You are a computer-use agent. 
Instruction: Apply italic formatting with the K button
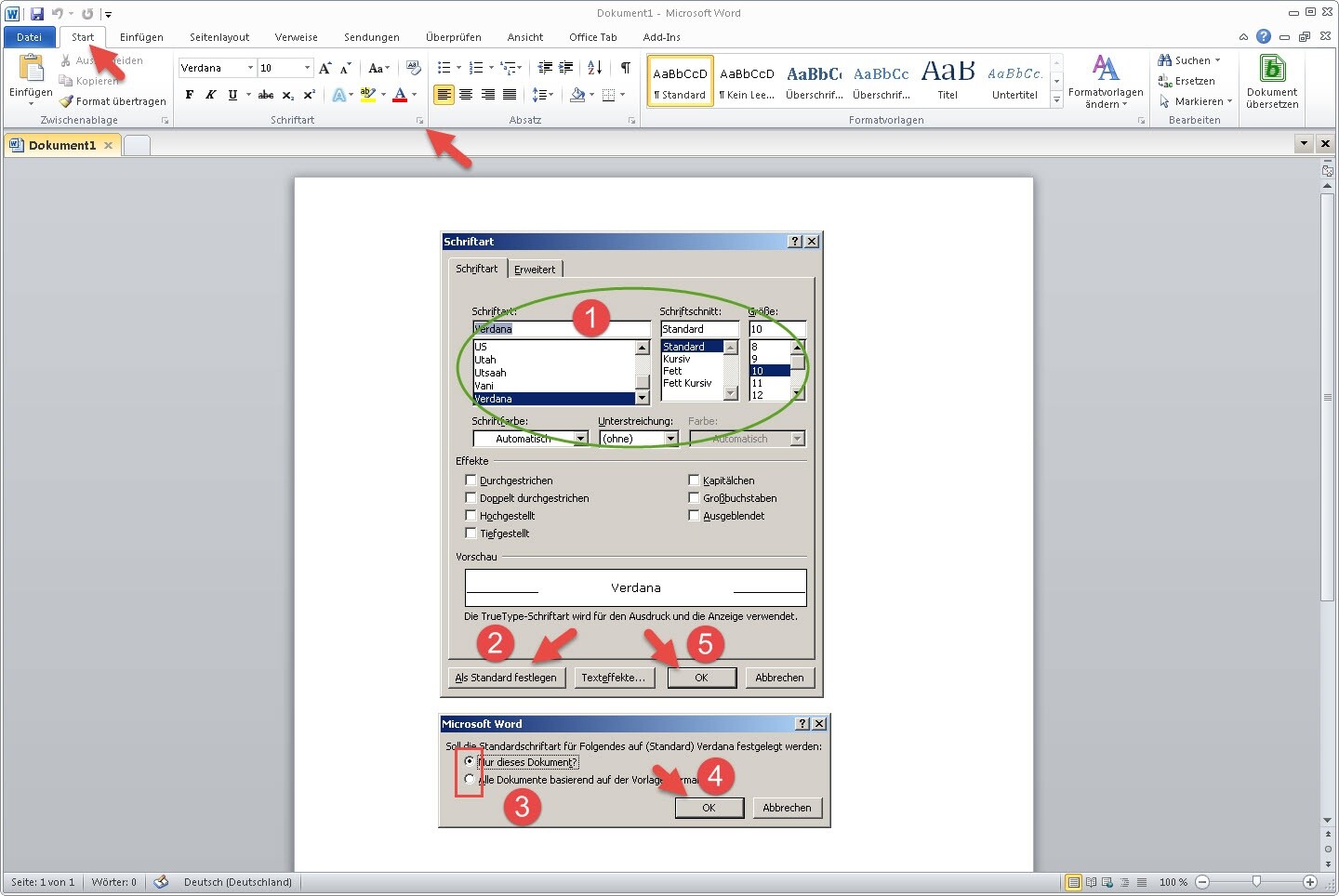tap(211, 95)
